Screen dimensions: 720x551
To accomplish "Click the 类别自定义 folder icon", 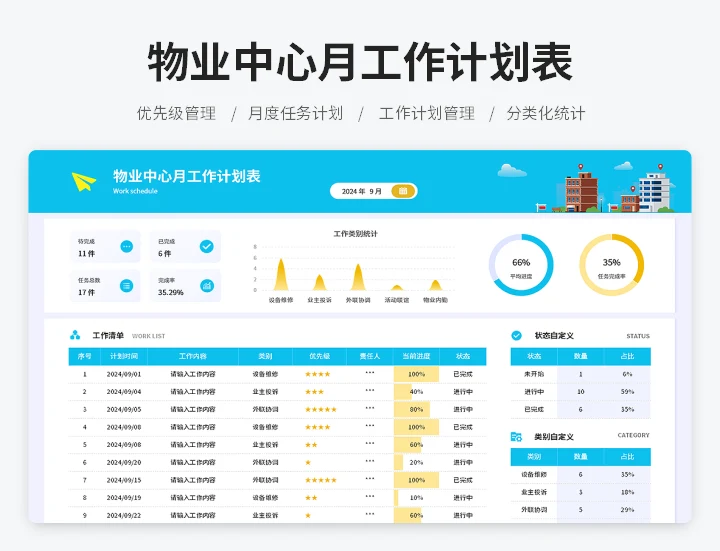I will tap(517, 437).
